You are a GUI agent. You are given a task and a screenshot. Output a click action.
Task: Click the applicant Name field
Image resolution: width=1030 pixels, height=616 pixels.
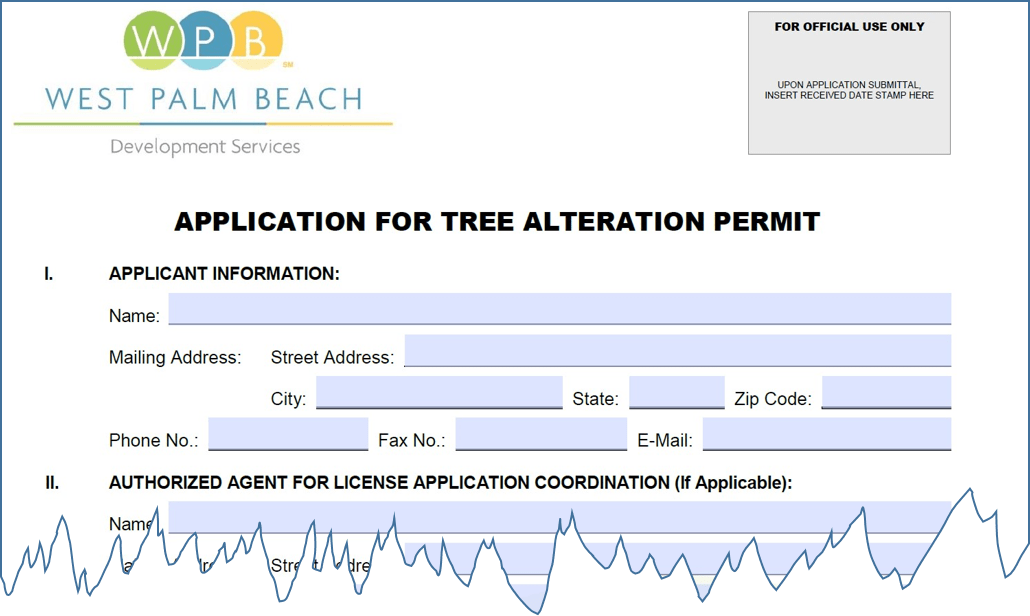pyautogui.click(x=559, y=309)
